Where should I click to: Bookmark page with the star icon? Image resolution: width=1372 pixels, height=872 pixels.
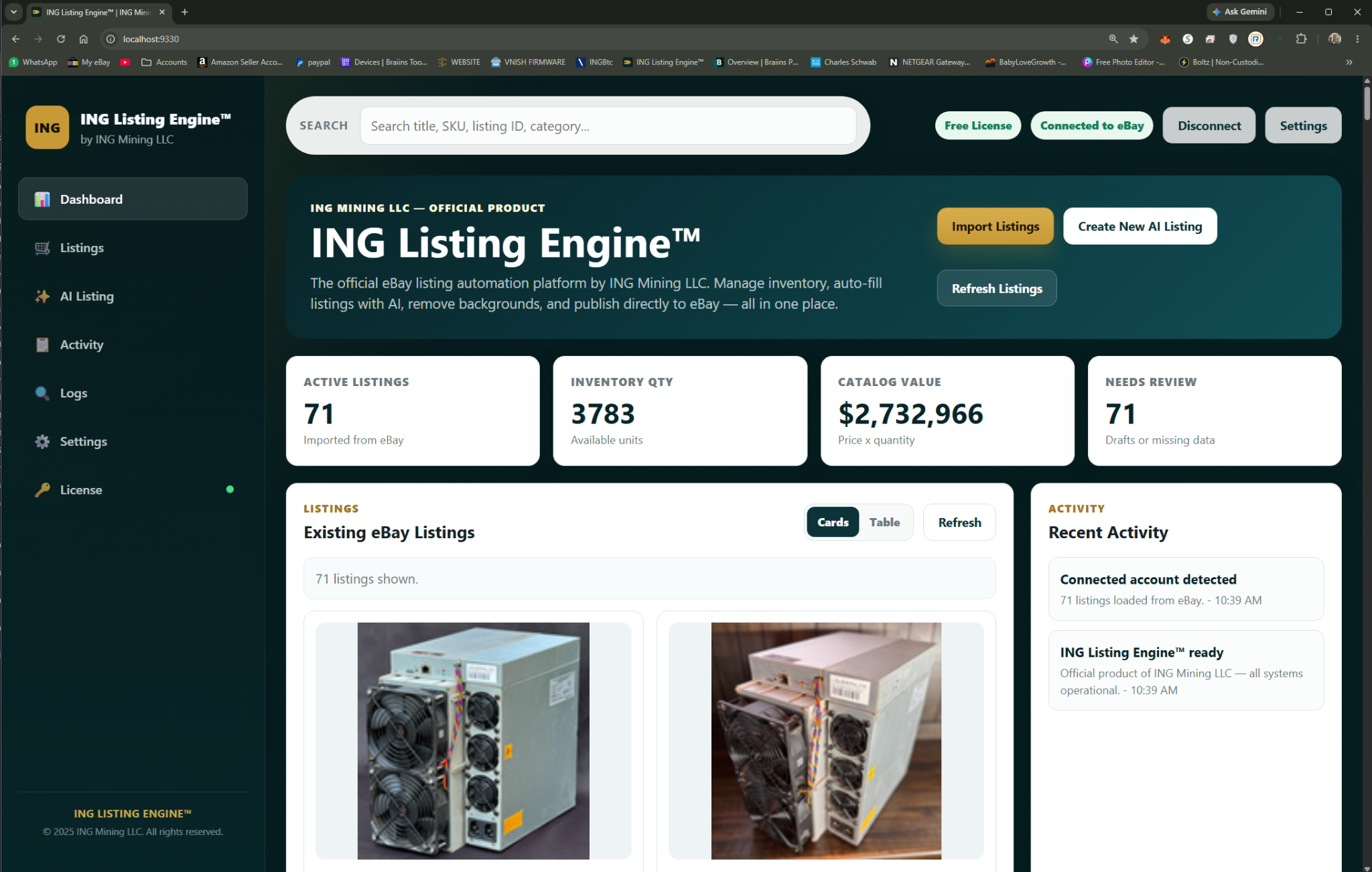[x=1134, y=39]
